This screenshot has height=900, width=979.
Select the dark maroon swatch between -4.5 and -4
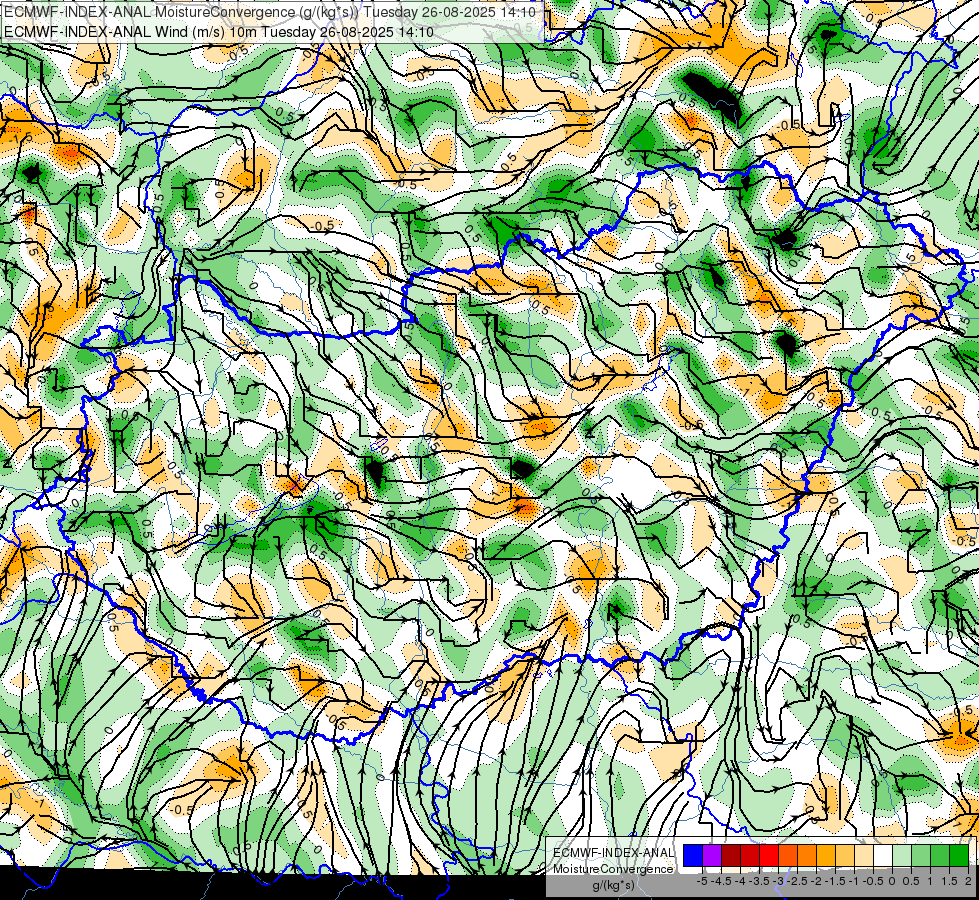731,855
